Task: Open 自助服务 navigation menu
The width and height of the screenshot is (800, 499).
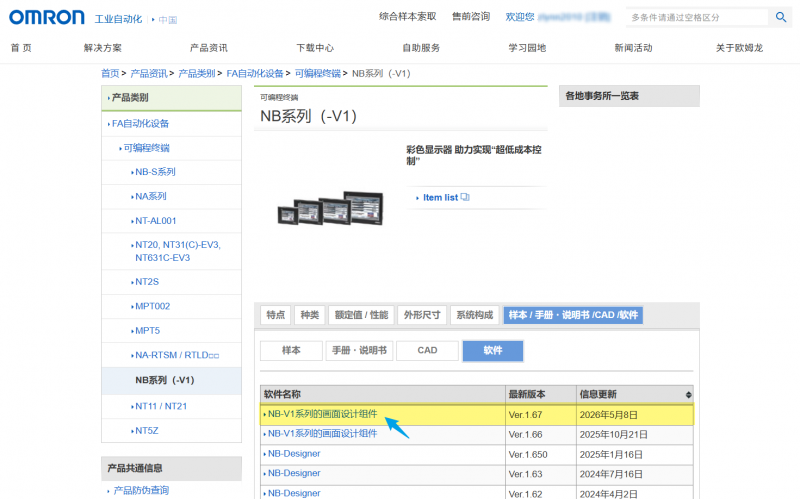Action: [421, 48]
